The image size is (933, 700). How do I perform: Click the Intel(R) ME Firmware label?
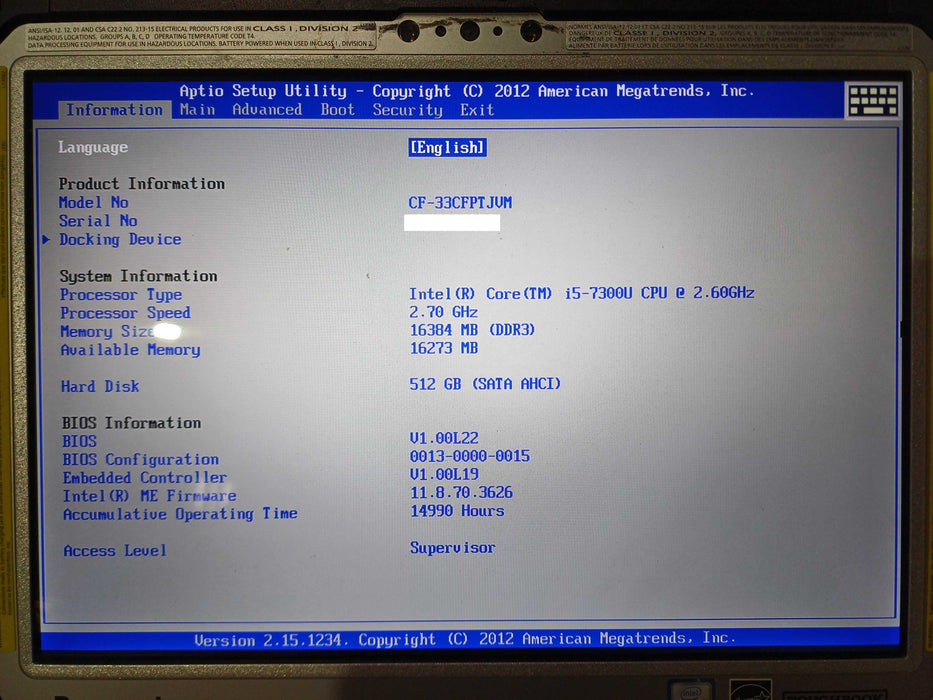(x=149, y=496)
